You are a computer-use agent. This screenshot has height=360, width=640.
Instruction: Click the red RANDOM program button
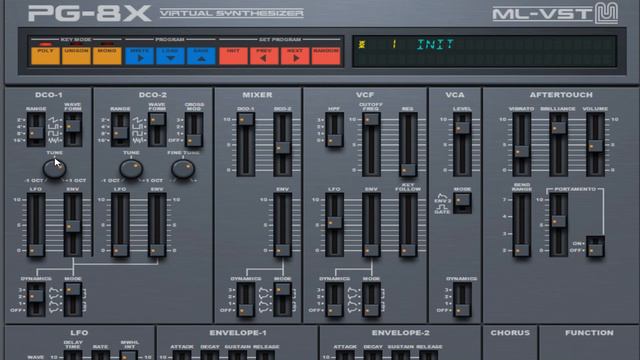pyautogui.click(x=326, y=56)
